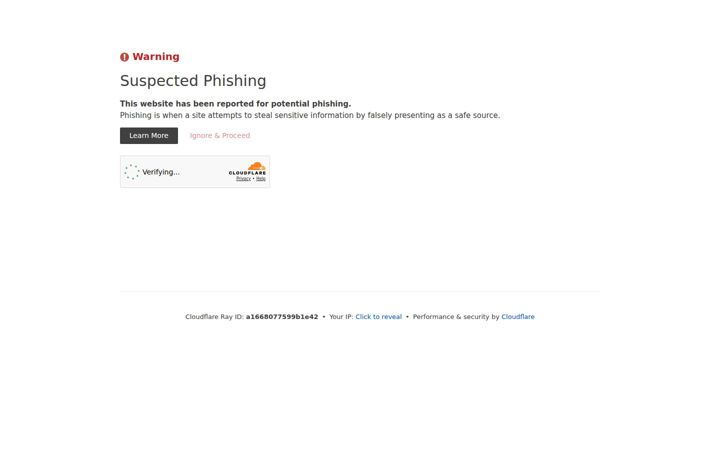Reveal your IP via Click to reveal
The width and height of the screenshot is (720, 450).
378,317
